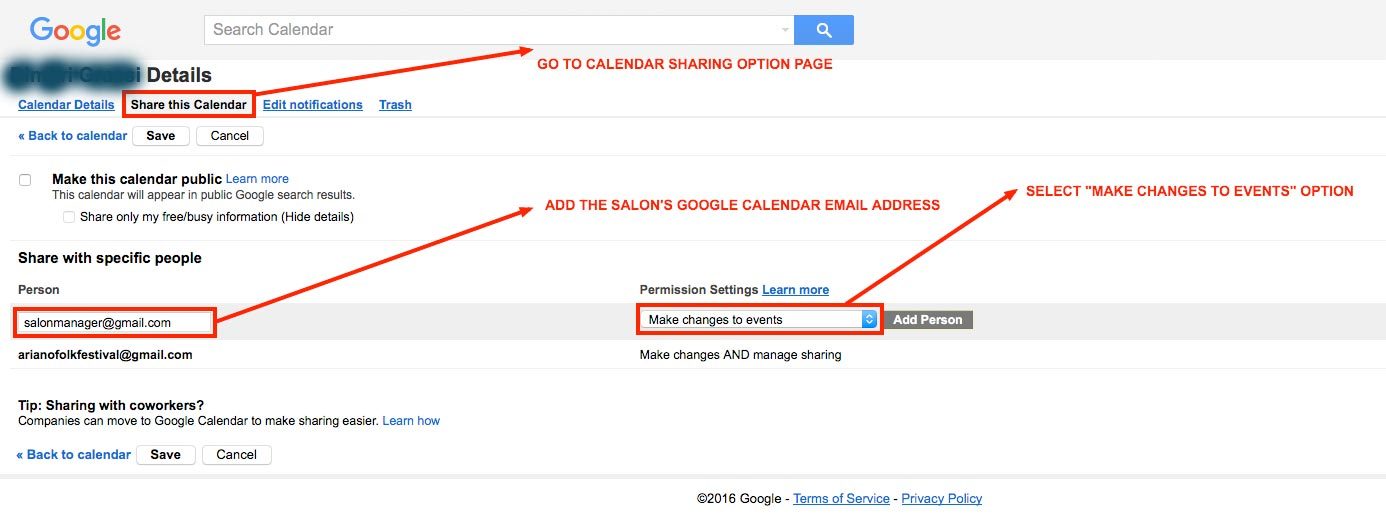Viewport: 1386px width, 526px height.
Task: Open Learn more beside Make calendar public
Action: click(257, 179)
